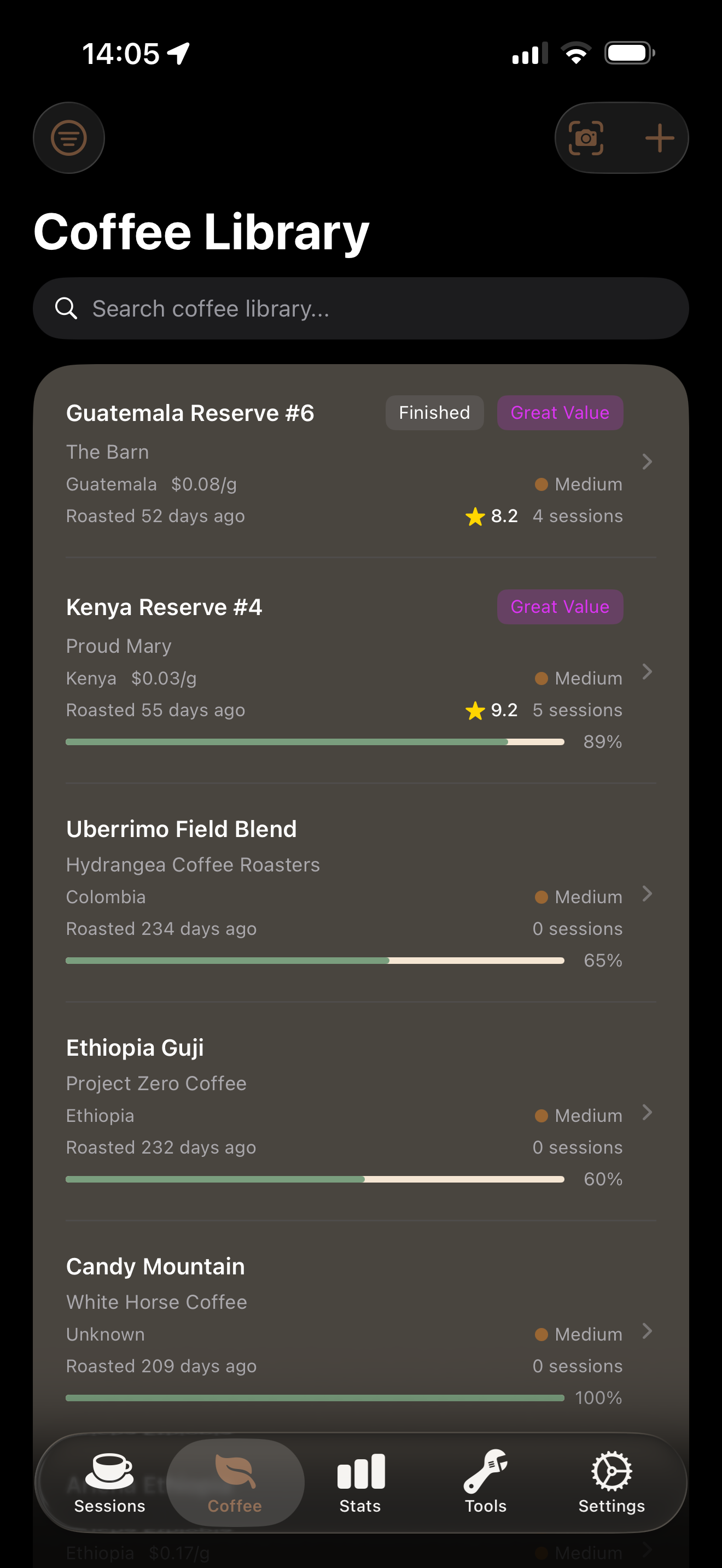
Task: Expand the Ethiopia Guji entry chevron
Action: (647, 1113)
